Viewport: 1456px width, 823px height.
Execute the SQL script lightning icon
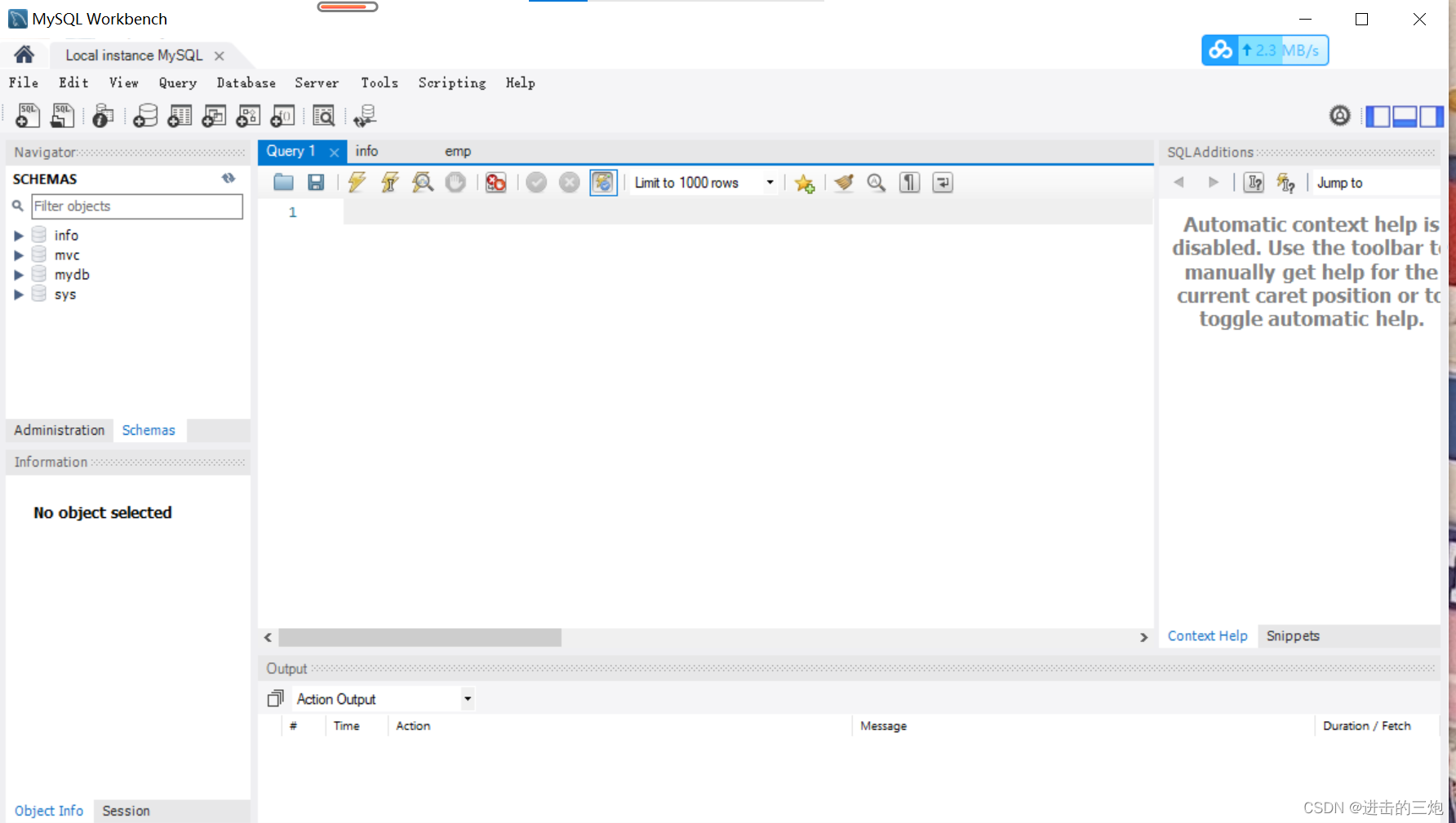(x=357, y=182)
